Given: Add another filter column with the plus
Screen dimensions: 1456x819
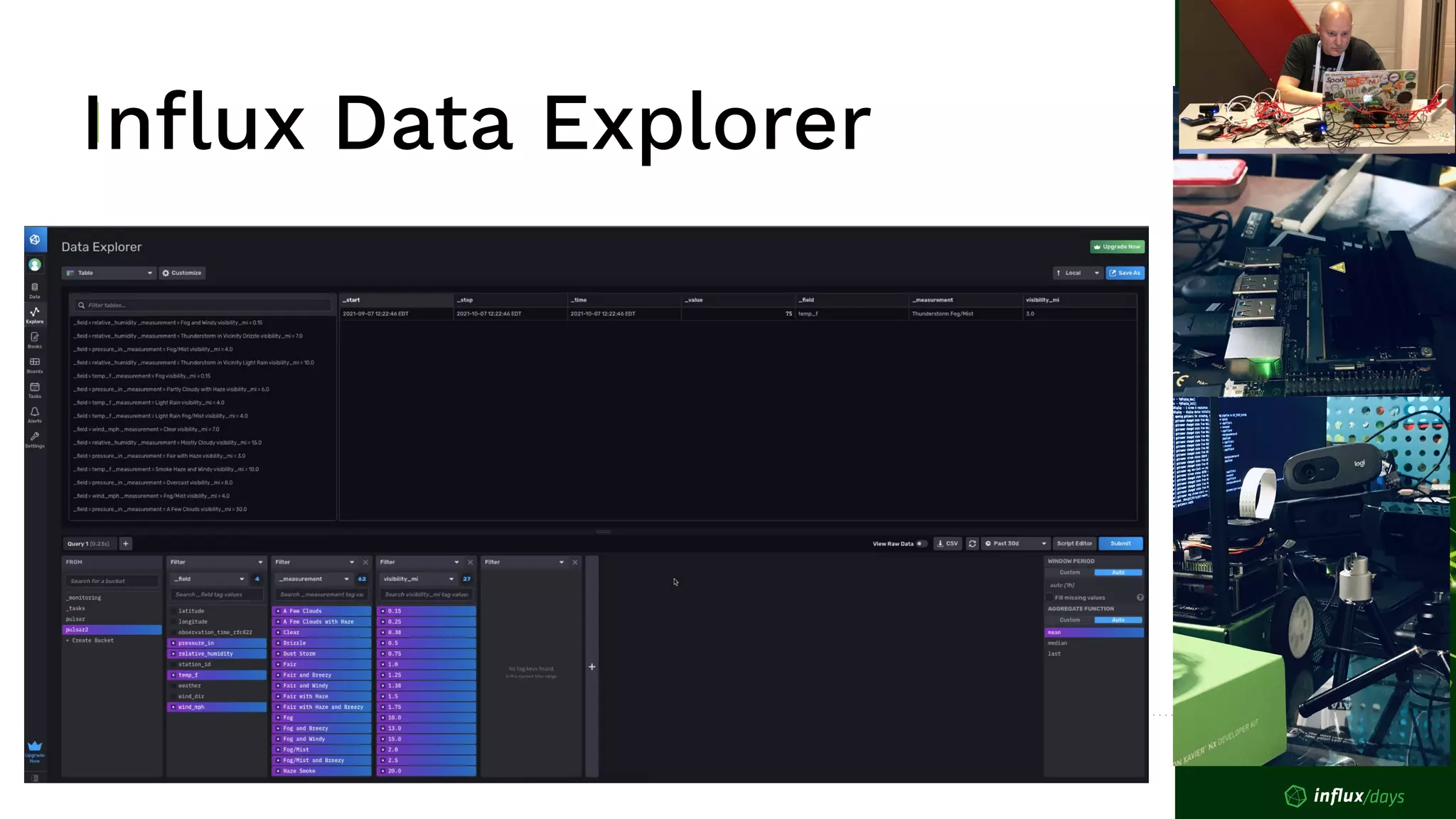Looking at the screenshot, I should pyautogui.click(x=591, y=667).
